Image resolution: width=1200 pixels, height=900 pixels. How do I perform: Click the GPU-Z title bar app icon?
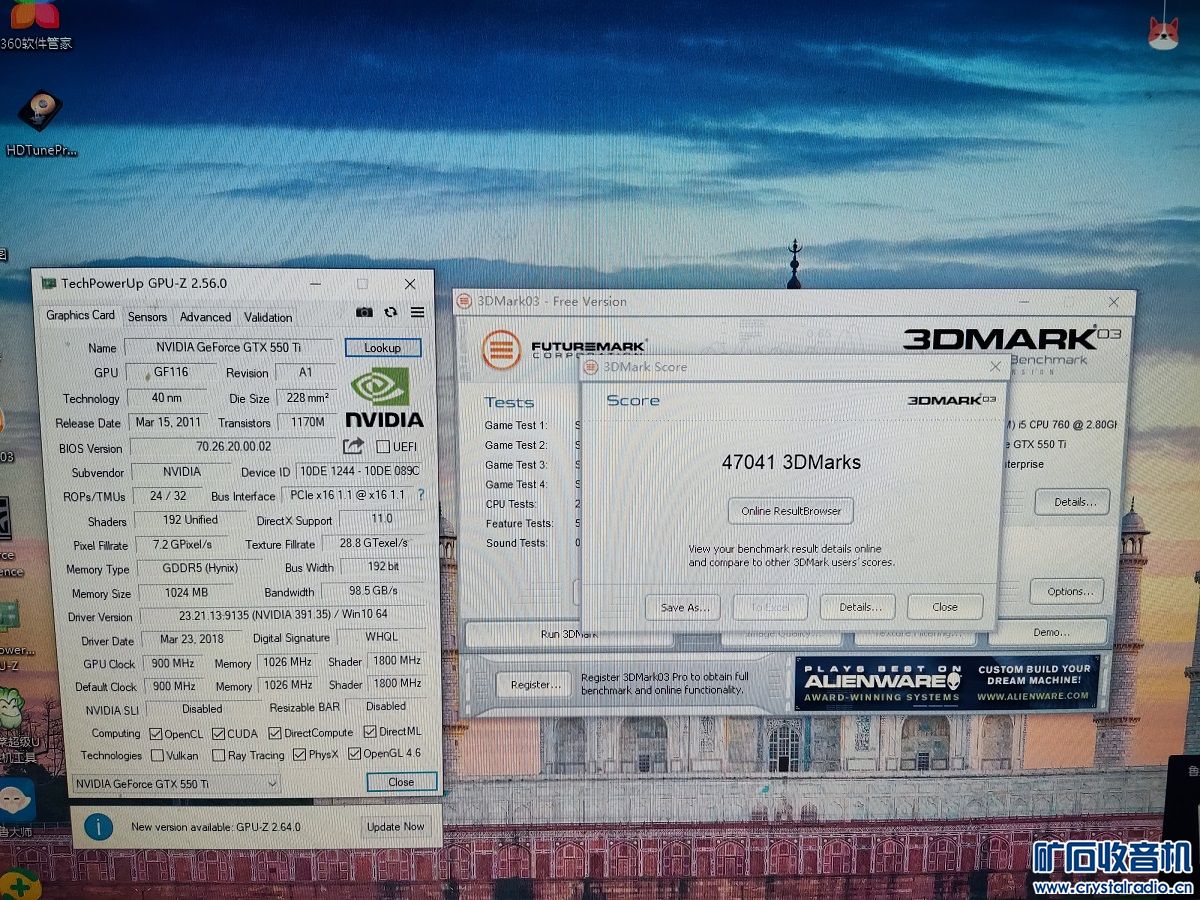[x=48, y=283]
